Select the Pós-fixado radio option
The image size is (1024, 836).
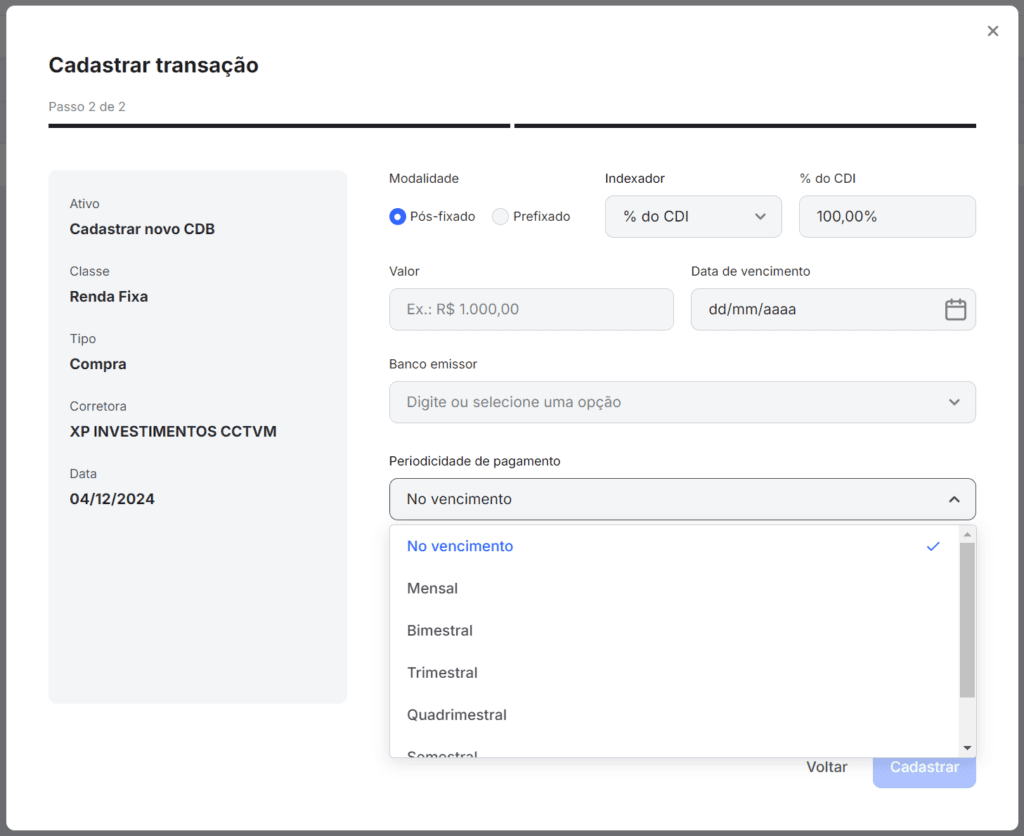coord(398,217)
